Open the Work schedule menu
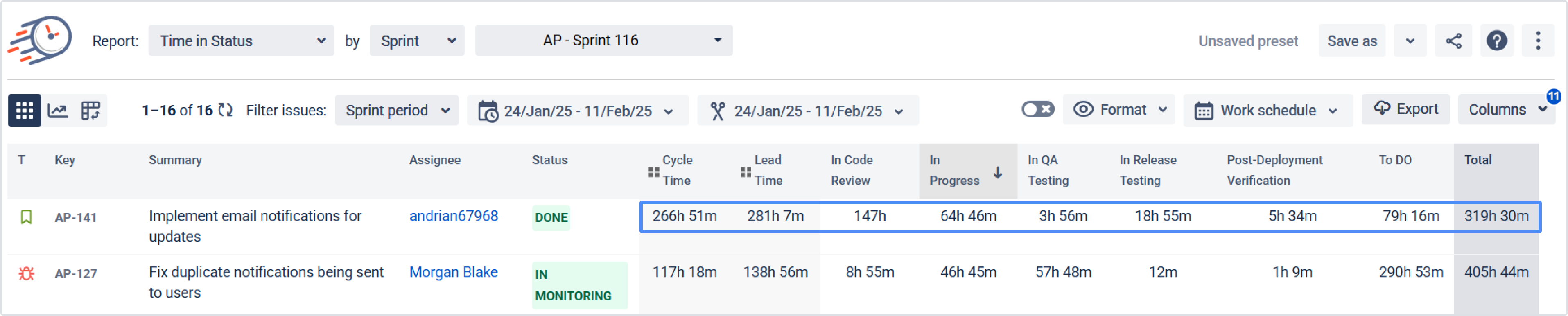This screenshot has height=316, width=1568. [x=1268, y=110]
